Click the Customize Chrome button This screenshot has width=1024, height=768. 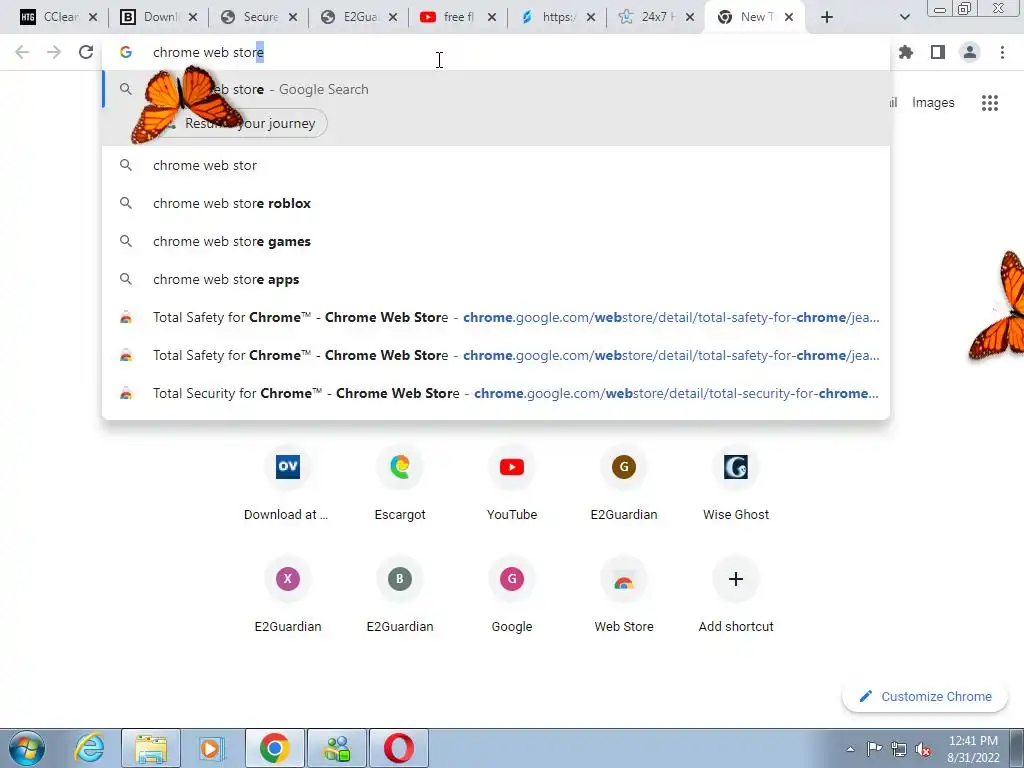tap(925, 696)
